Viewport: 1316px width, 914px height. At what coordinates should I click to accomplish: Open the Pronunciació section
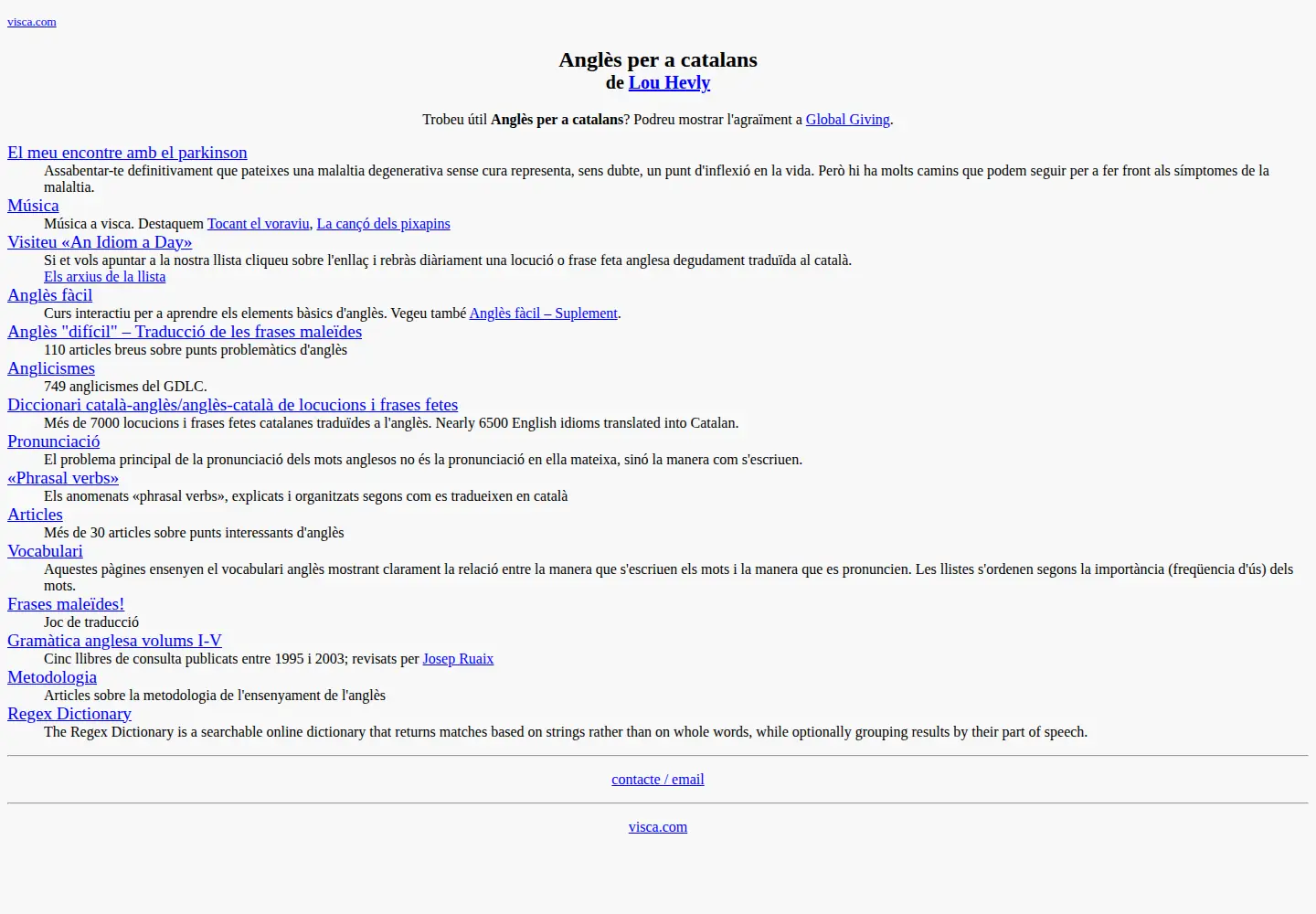(54, 441)
